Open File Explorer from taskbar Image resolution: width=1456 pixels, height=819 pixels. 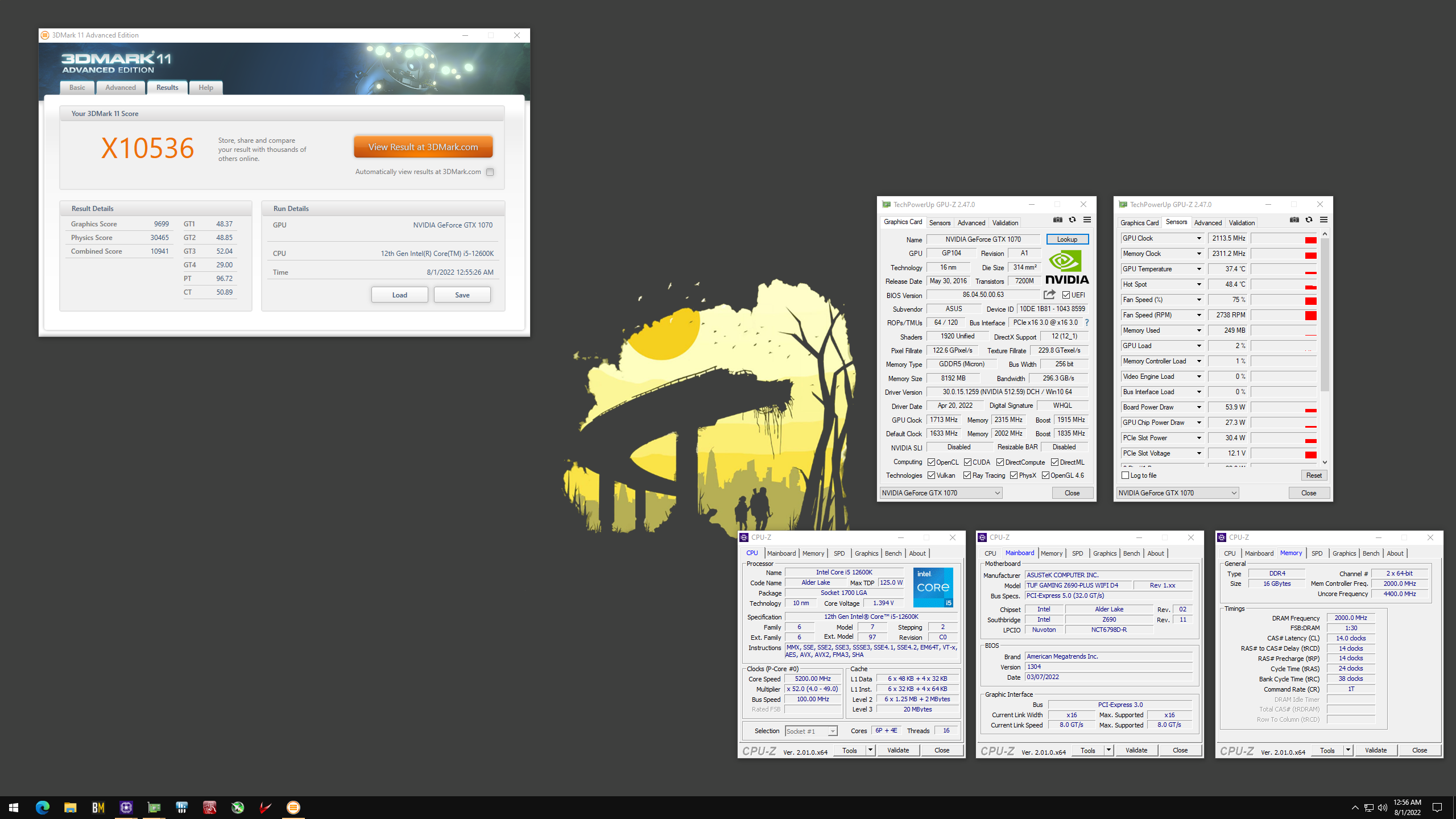(x=70, y=807)
